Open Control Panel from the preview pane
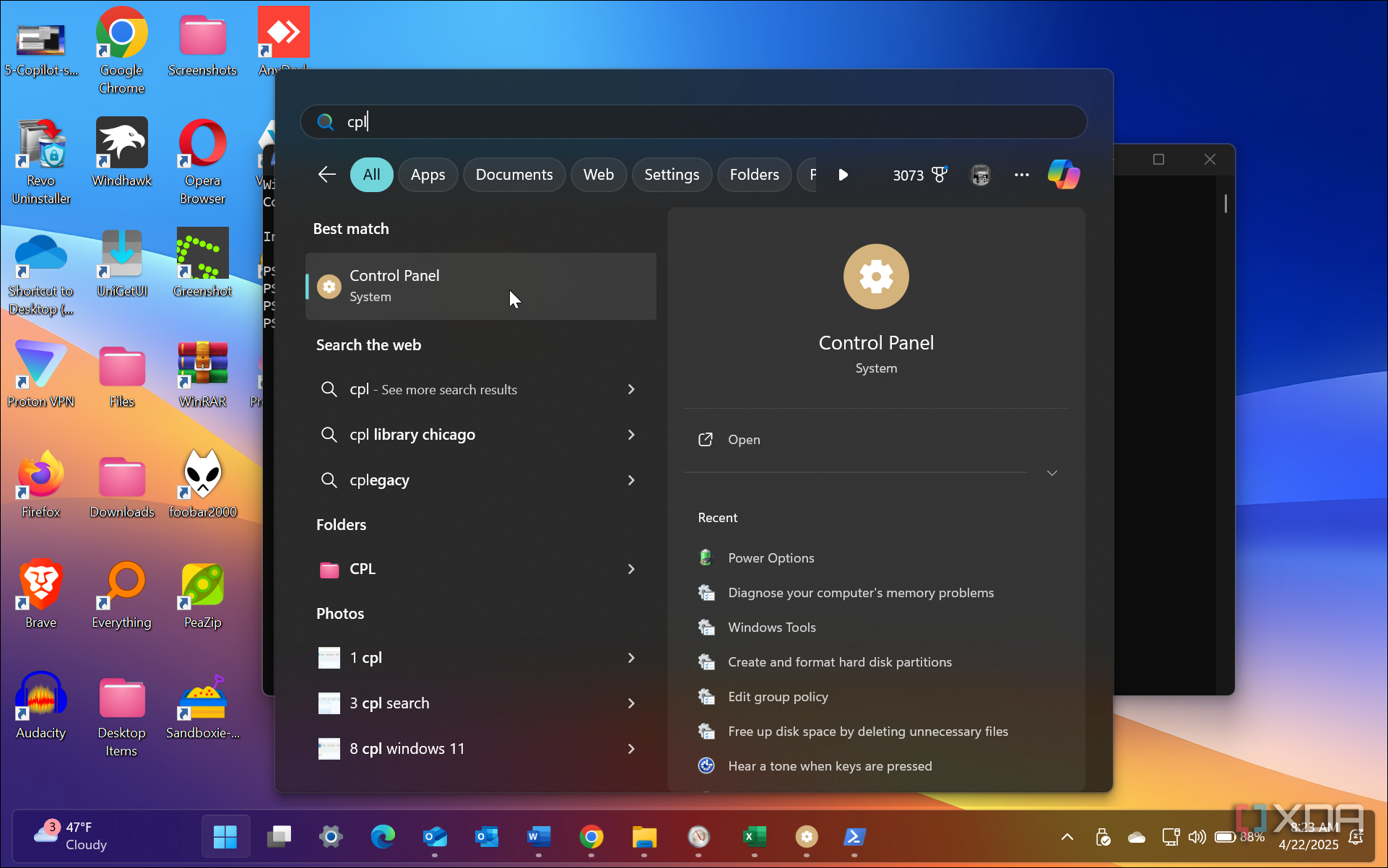 tap(744, 440)
